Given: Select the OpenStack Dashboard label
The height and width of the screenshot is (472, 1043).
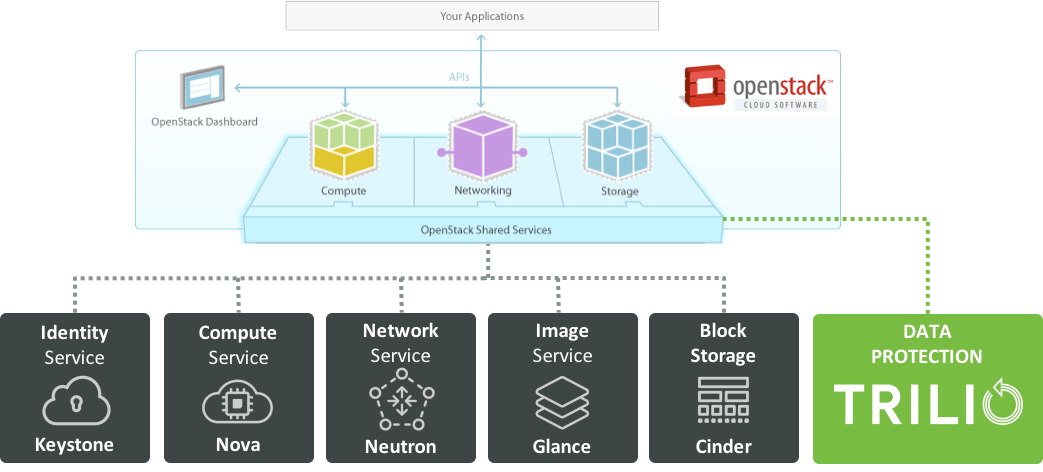Looking at the screenshot, I should (x=204, y=122).
